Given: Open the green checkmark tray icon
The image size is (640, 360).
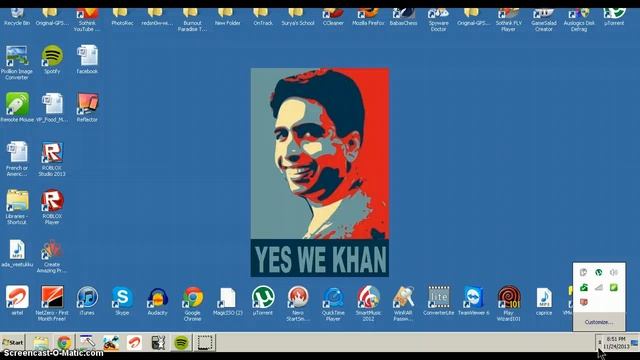Looking at the screenshot, I should pos(613,287).
